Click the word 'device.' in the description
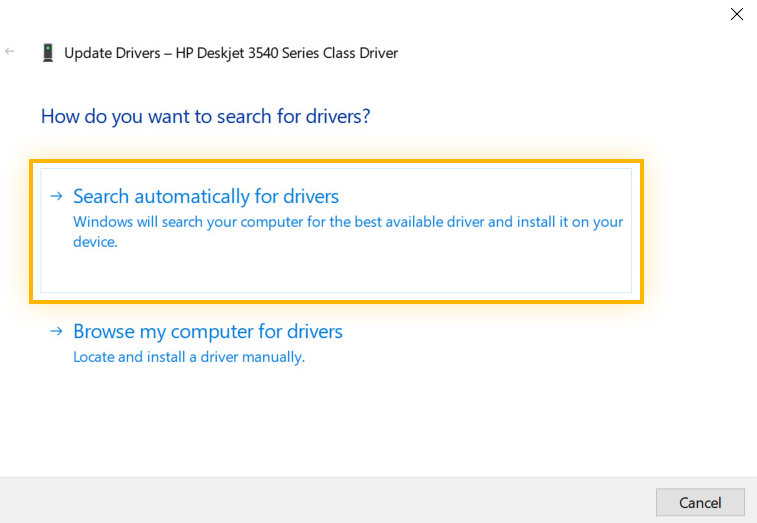The image size is (757, 523). tap(95, 242)
